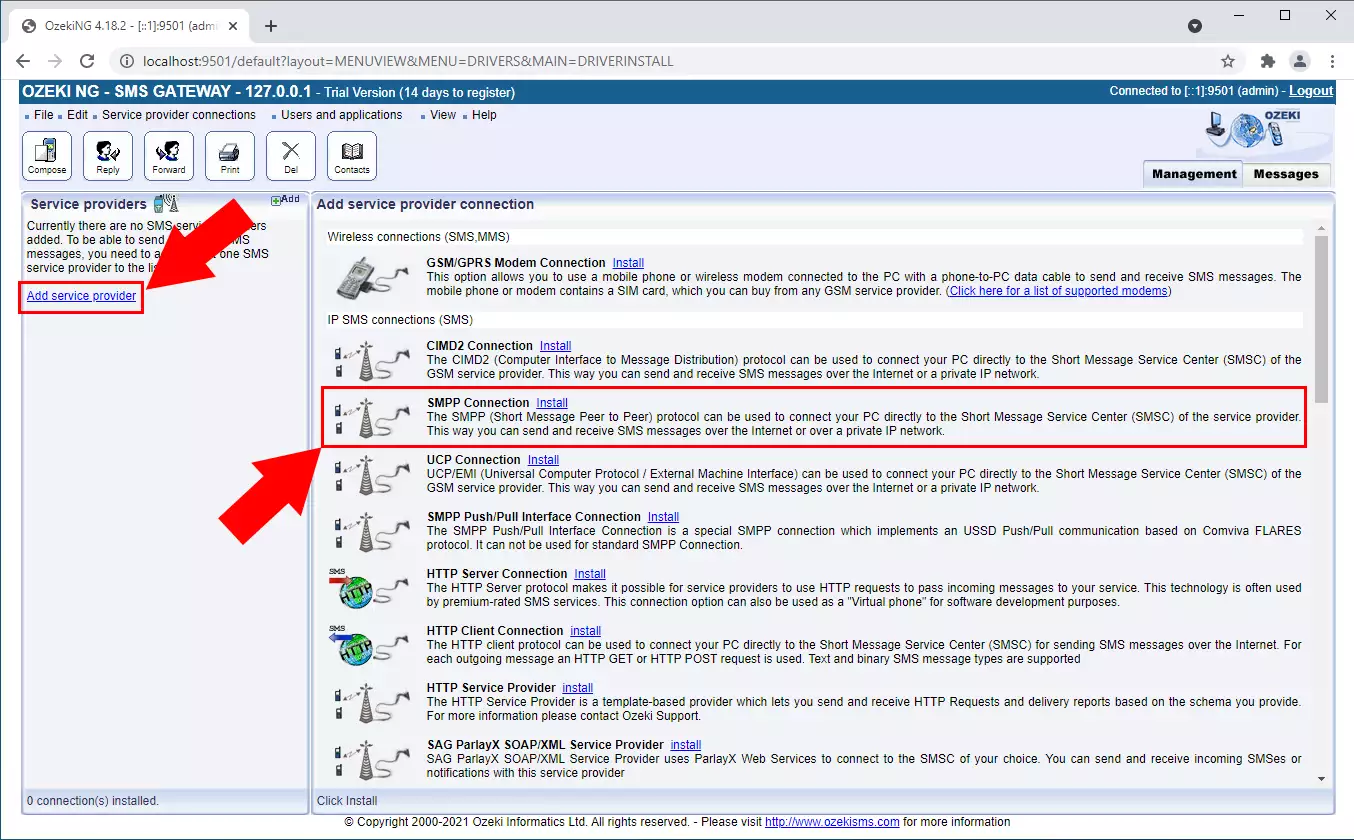Viewport: 1354px width, 840px height.
Task: Click the site info icon in address bar
Action: [126, 61]
